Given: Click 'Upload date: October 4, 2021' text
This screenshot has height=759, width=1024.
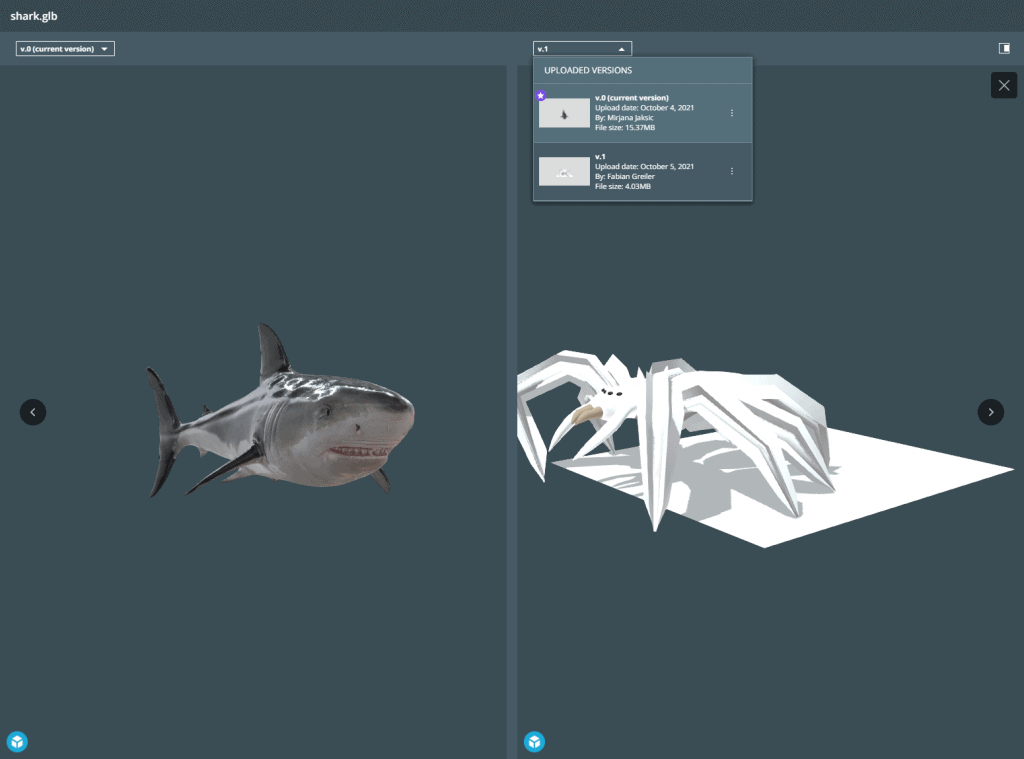Looking at the screenshot, I should (644, 108).
